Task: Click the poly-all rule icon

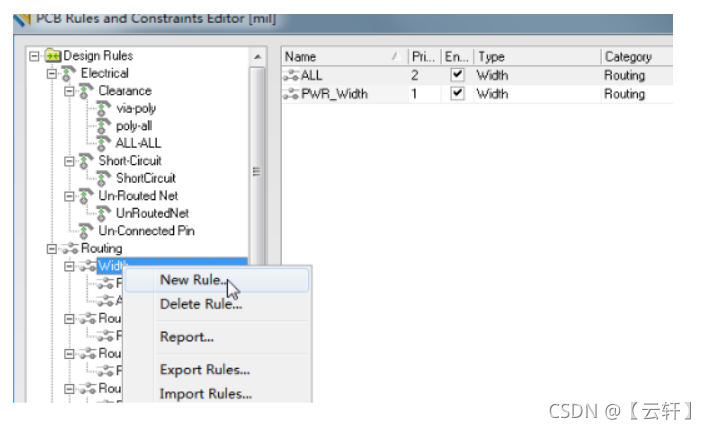Action: point(104,126)
